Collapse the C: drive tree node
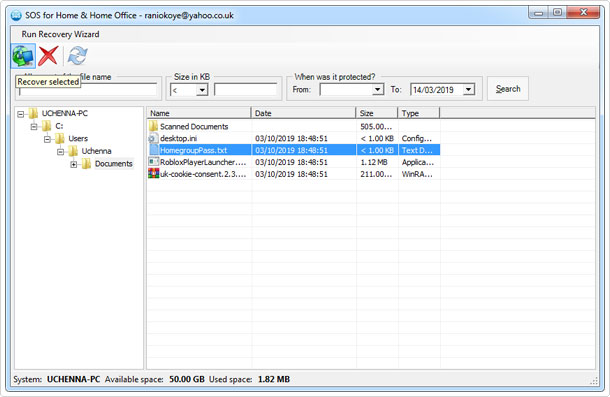610x397 pixels. click(x=34, y=126)
